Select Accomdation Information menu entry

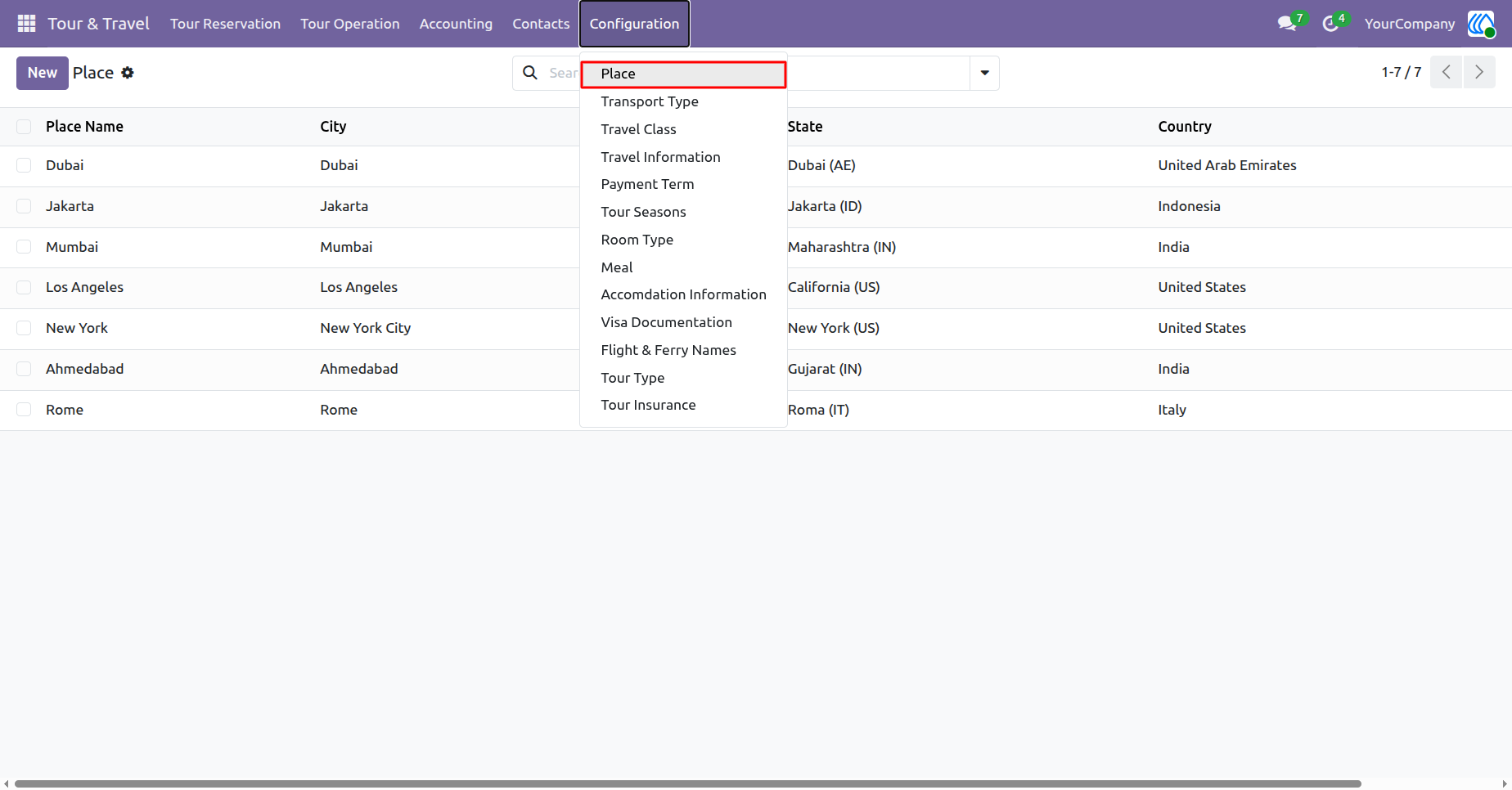click(x=683, y=294)
